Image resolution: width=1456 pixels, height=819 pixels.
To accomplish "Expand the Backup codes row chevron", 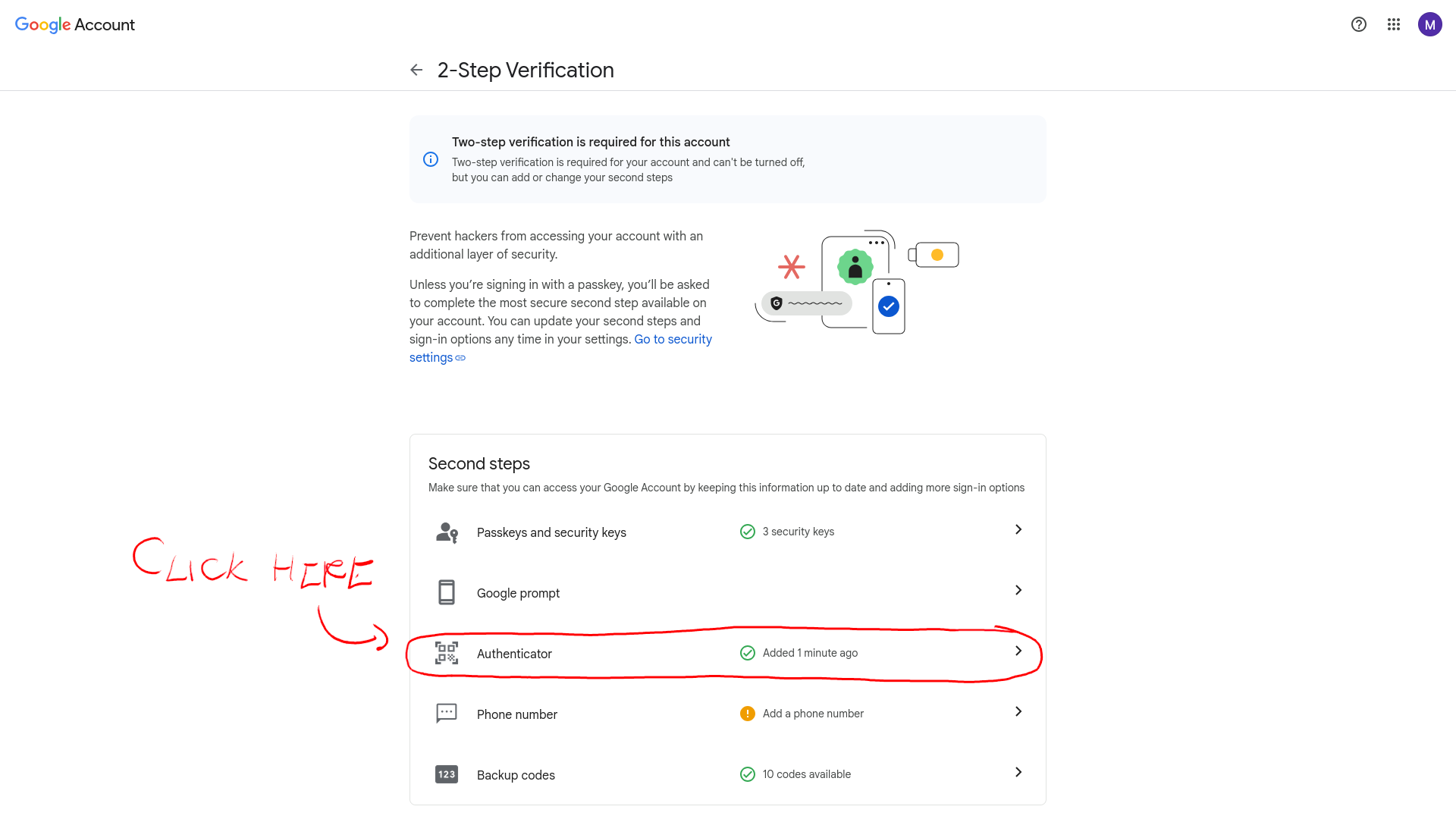I will pyautogui.click(x=1018, y=772).
